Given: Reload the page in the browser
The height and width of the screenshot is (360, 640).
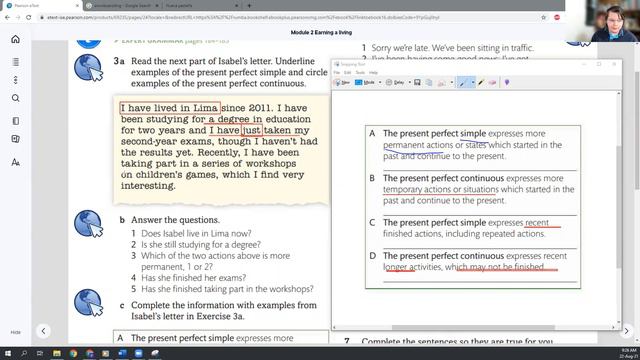Looking at the screenshot, I should 28,18.
